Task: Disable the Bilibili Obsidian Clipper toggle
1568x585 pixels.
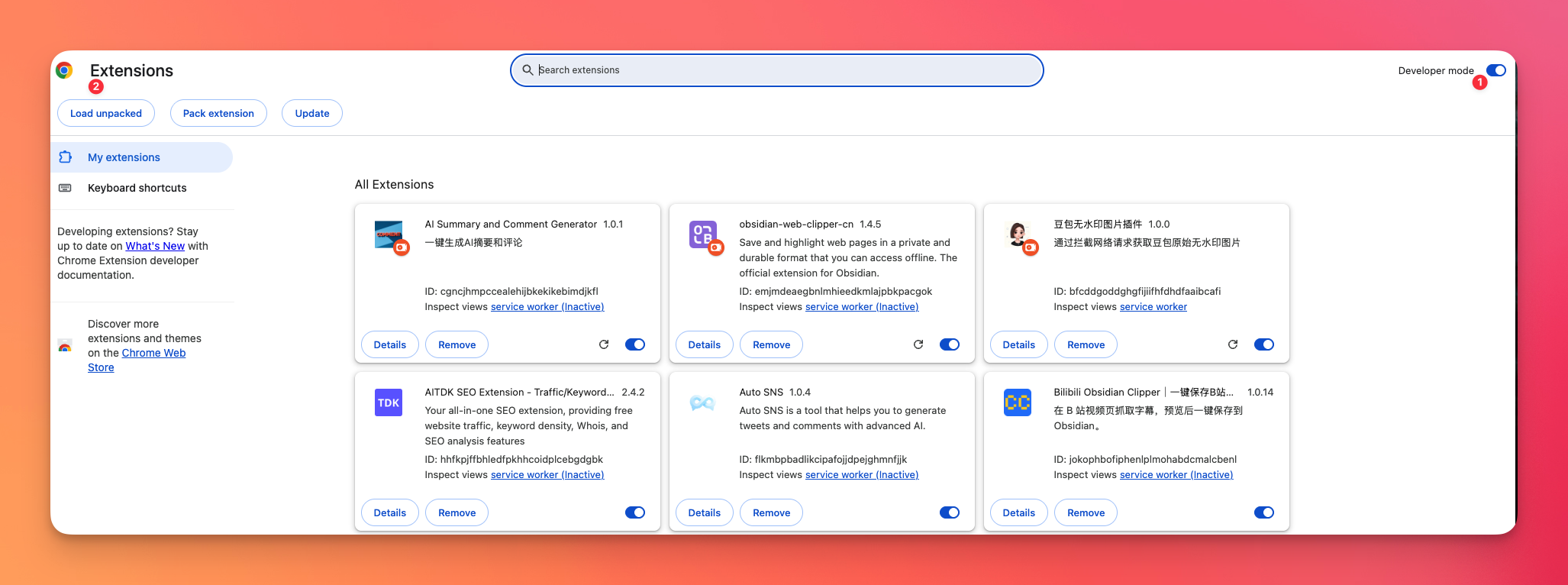Action: pyautogui.click(x=1264, y=512)
